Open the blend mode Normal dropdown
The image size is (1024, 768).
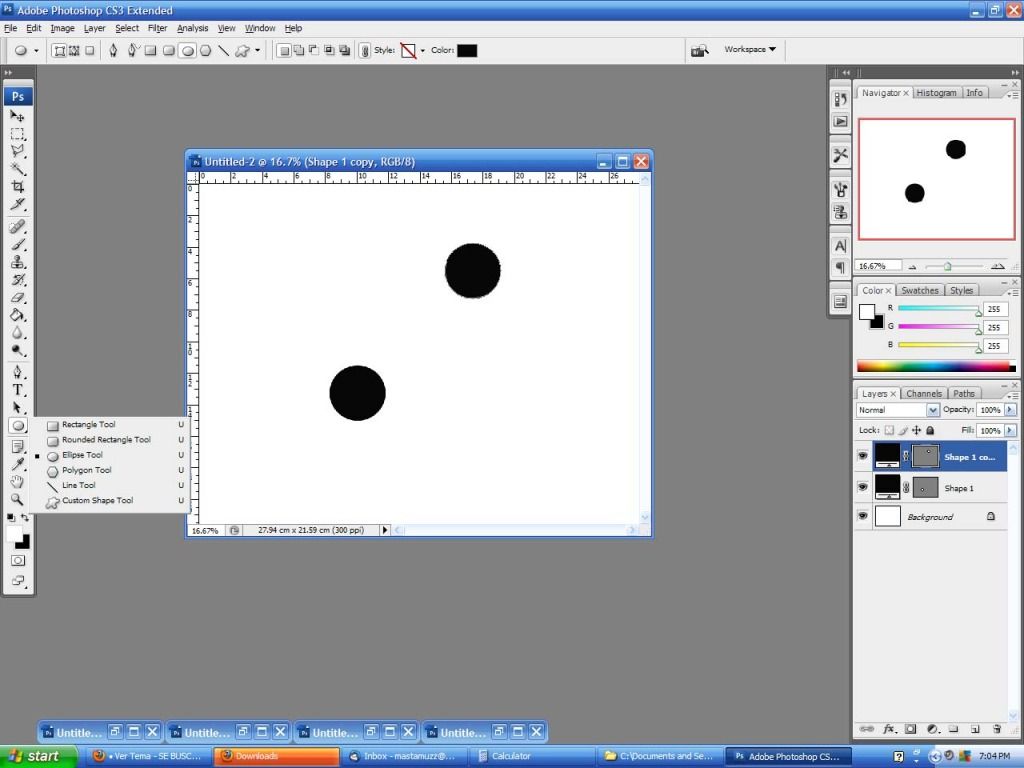tap(933, 410)
